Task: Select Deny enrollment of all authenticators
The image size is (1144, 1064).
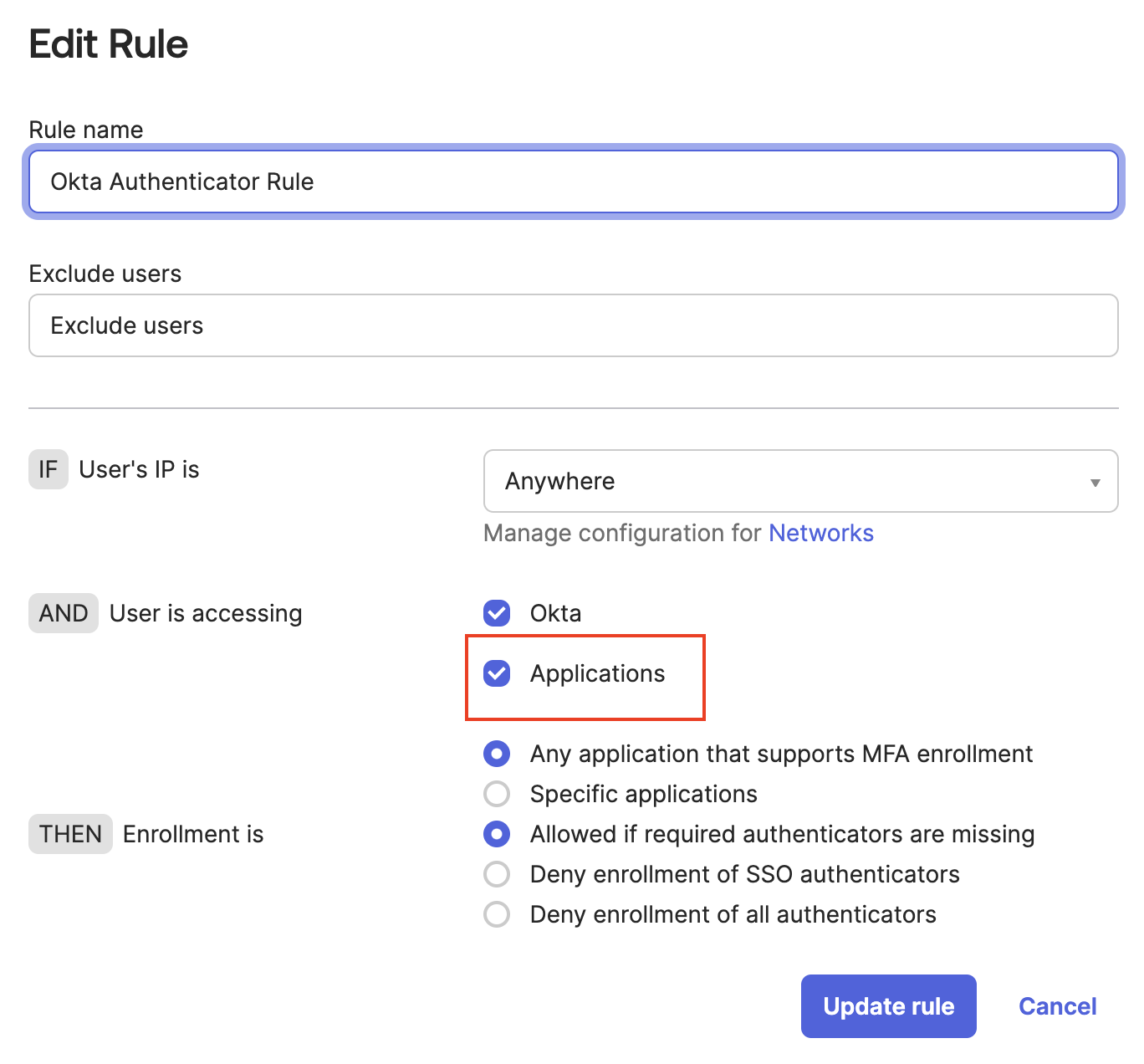Action: [497, 914]
